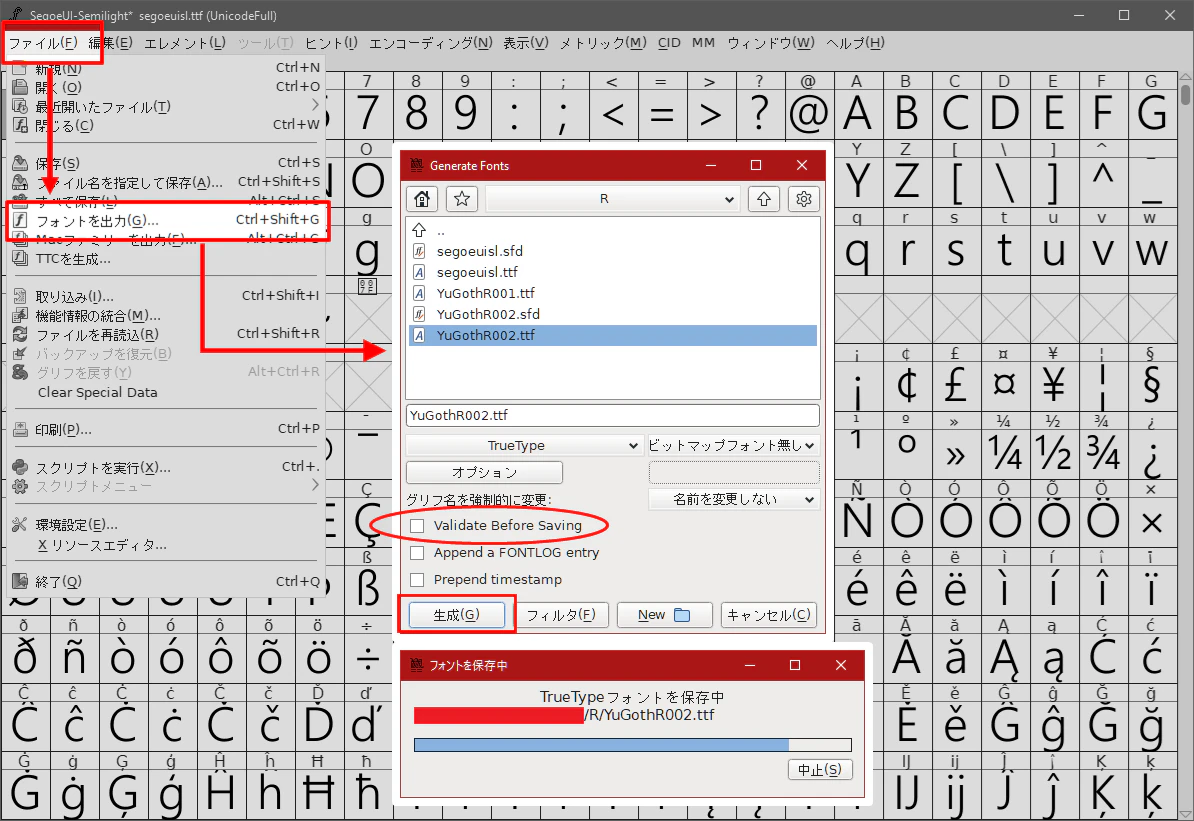Choose ファイル名を指定して保存(A) from File menu
The image size is (1194, 821).
168,182
